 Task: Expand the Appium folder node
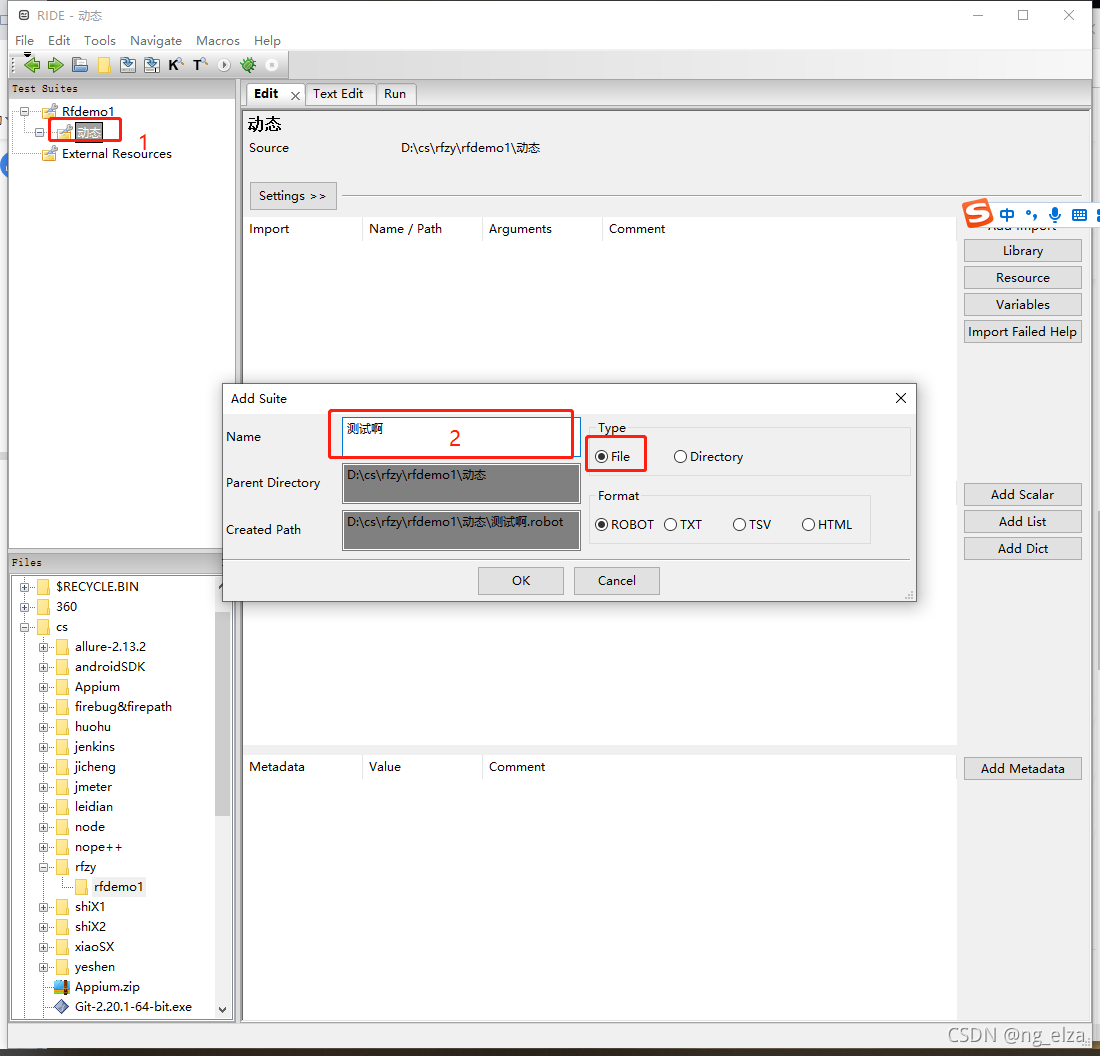point(43,687)
